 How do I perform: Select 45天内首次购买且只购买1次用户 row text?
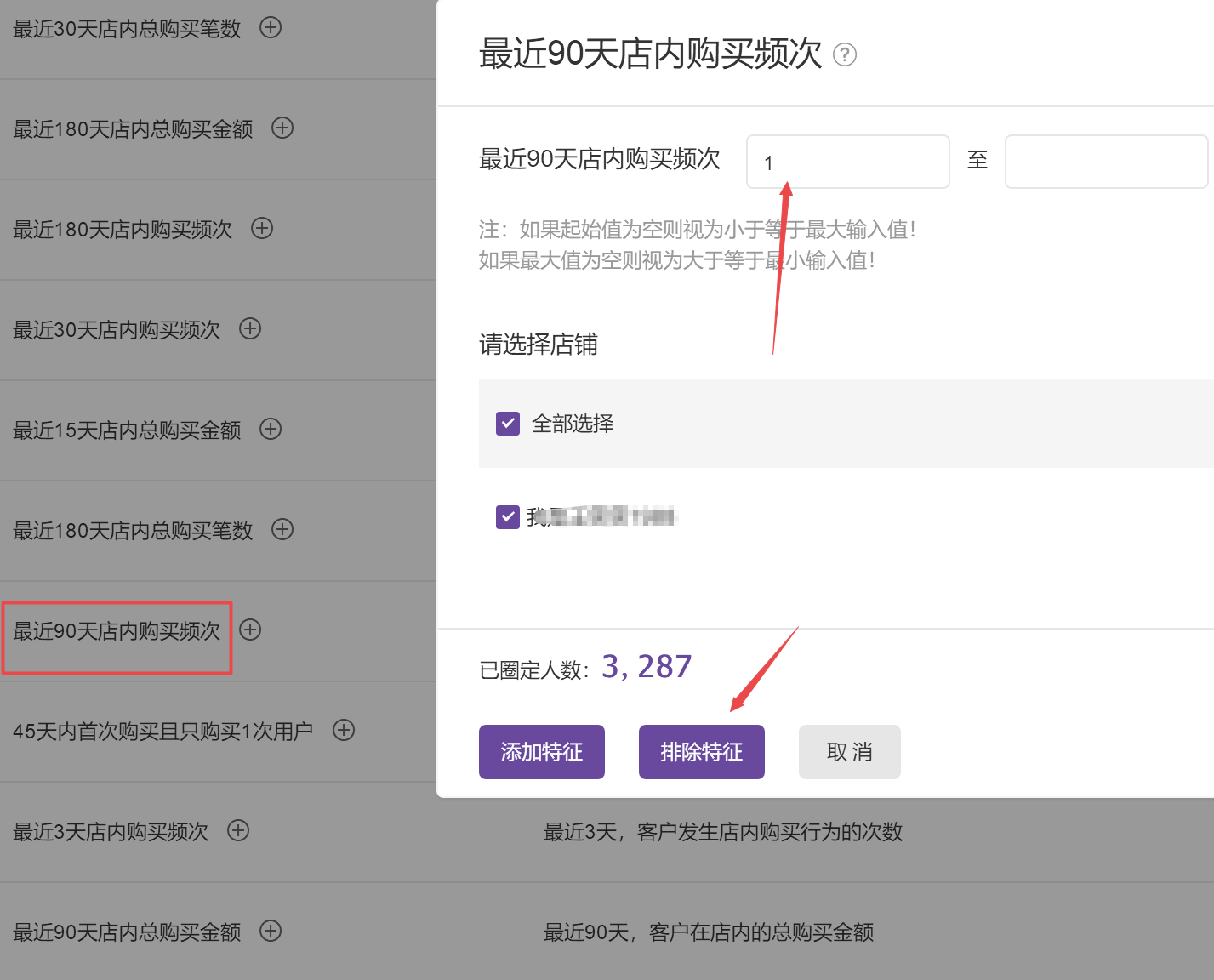click(163, 732)
